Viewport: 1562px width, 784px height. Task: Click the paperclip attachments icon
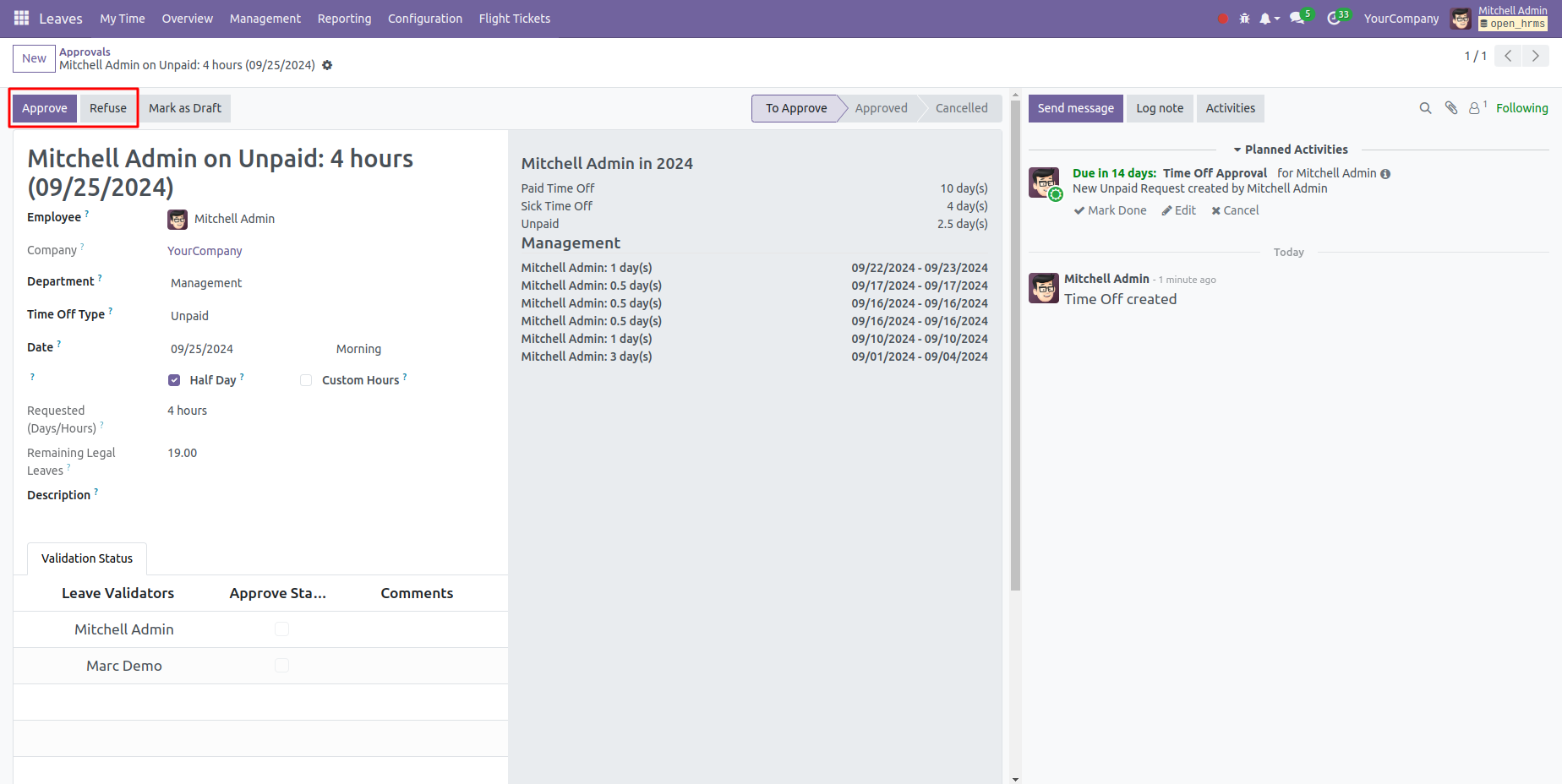coord(1451,108)
